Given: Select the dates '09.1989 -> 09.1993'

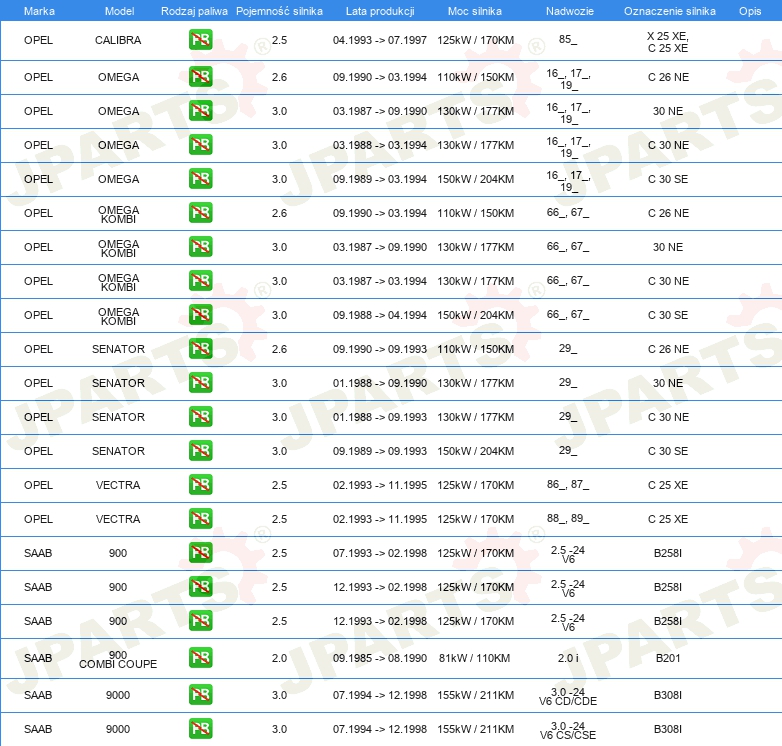Looking at the screenshot, I should pos(380,451).
